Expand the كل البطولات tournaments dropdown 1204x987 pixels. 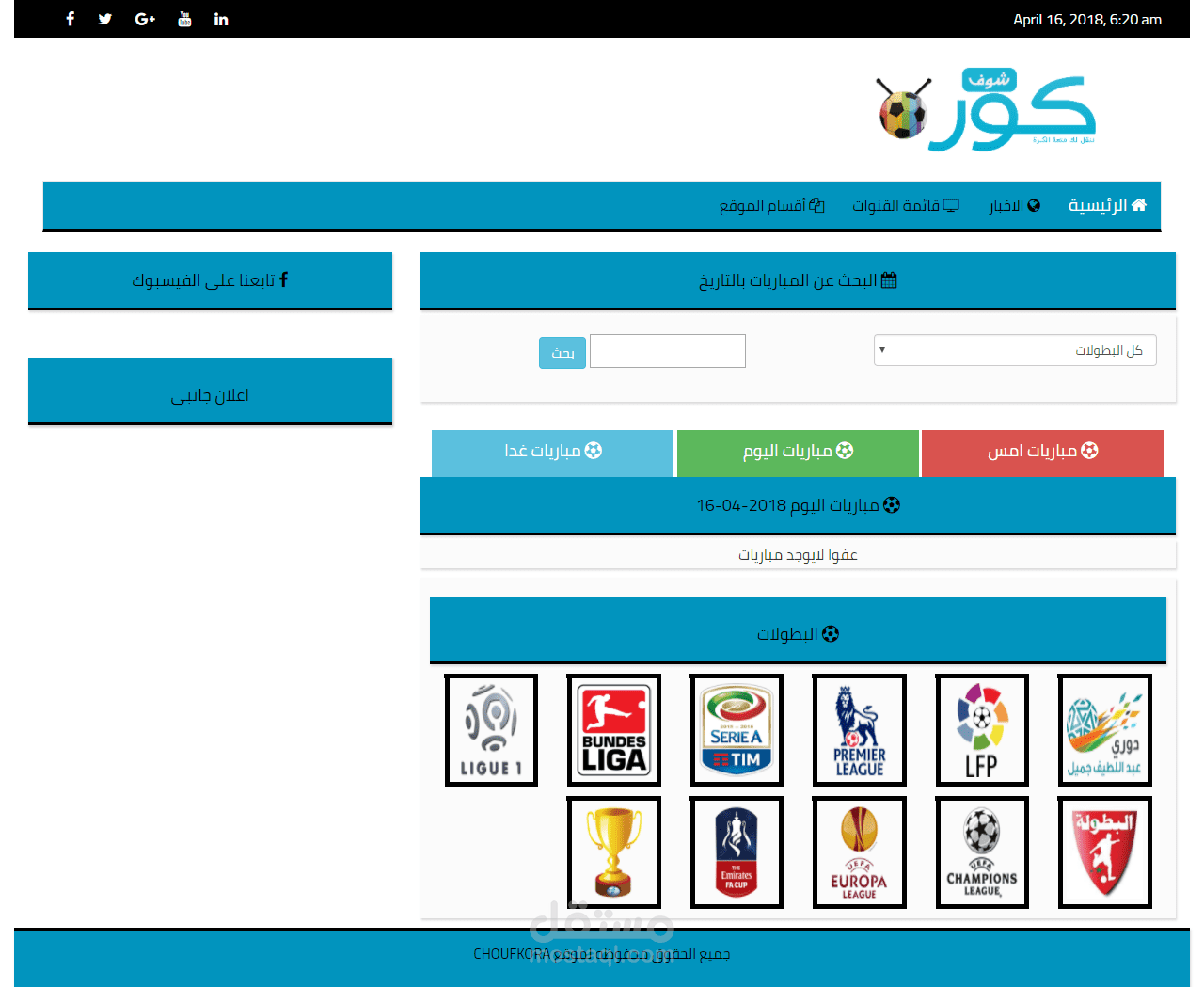1015,350
